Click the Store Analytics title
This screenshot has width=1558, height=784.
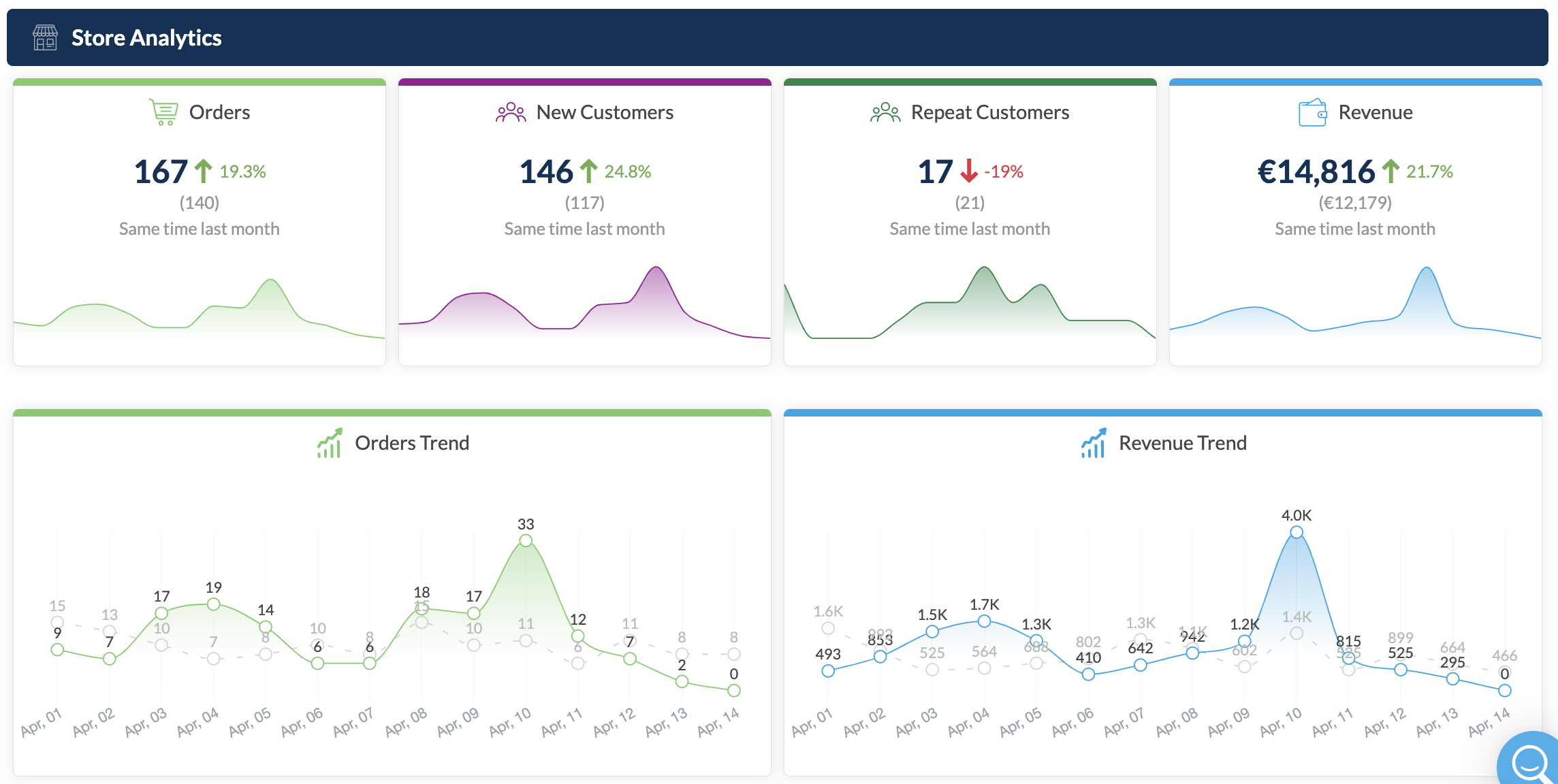coord(146,37)
